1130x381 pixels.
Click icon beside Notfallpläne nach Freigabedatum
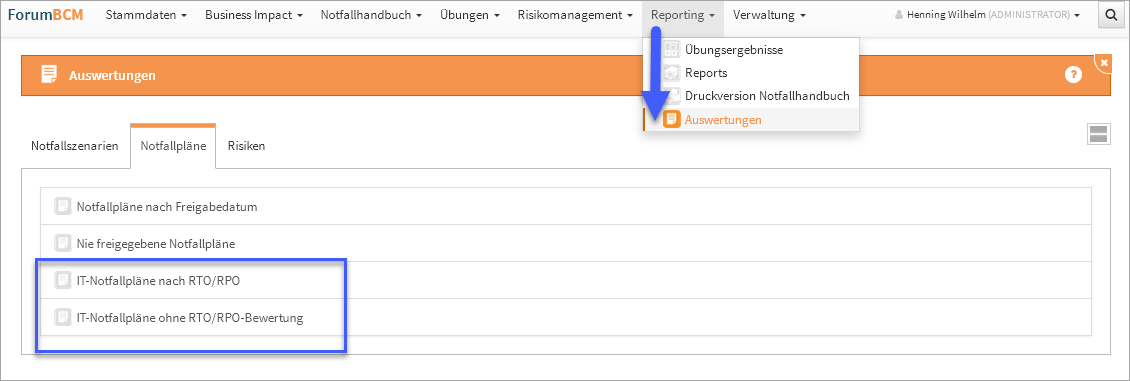[63, 207]
